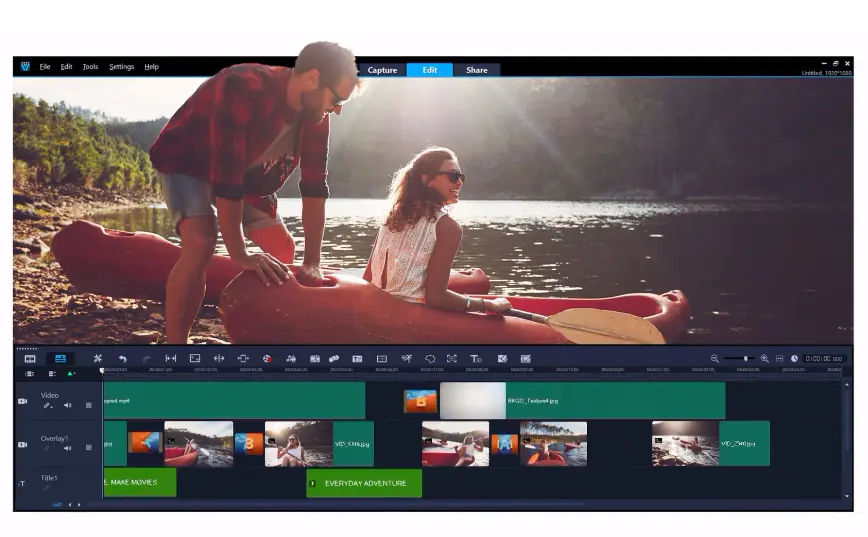Mute the Overlay1 track audio

point(68,448)
